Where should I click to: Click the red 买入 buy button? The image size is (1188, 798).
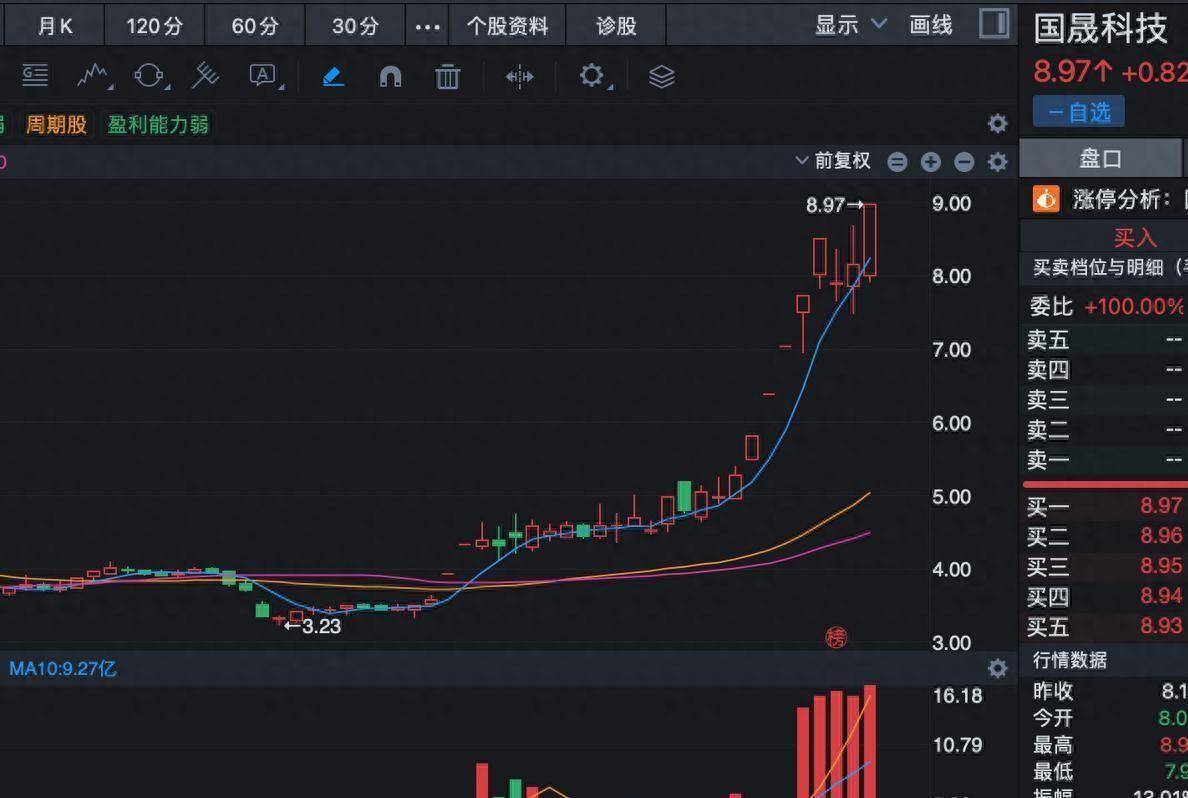tap(1135, 238)
